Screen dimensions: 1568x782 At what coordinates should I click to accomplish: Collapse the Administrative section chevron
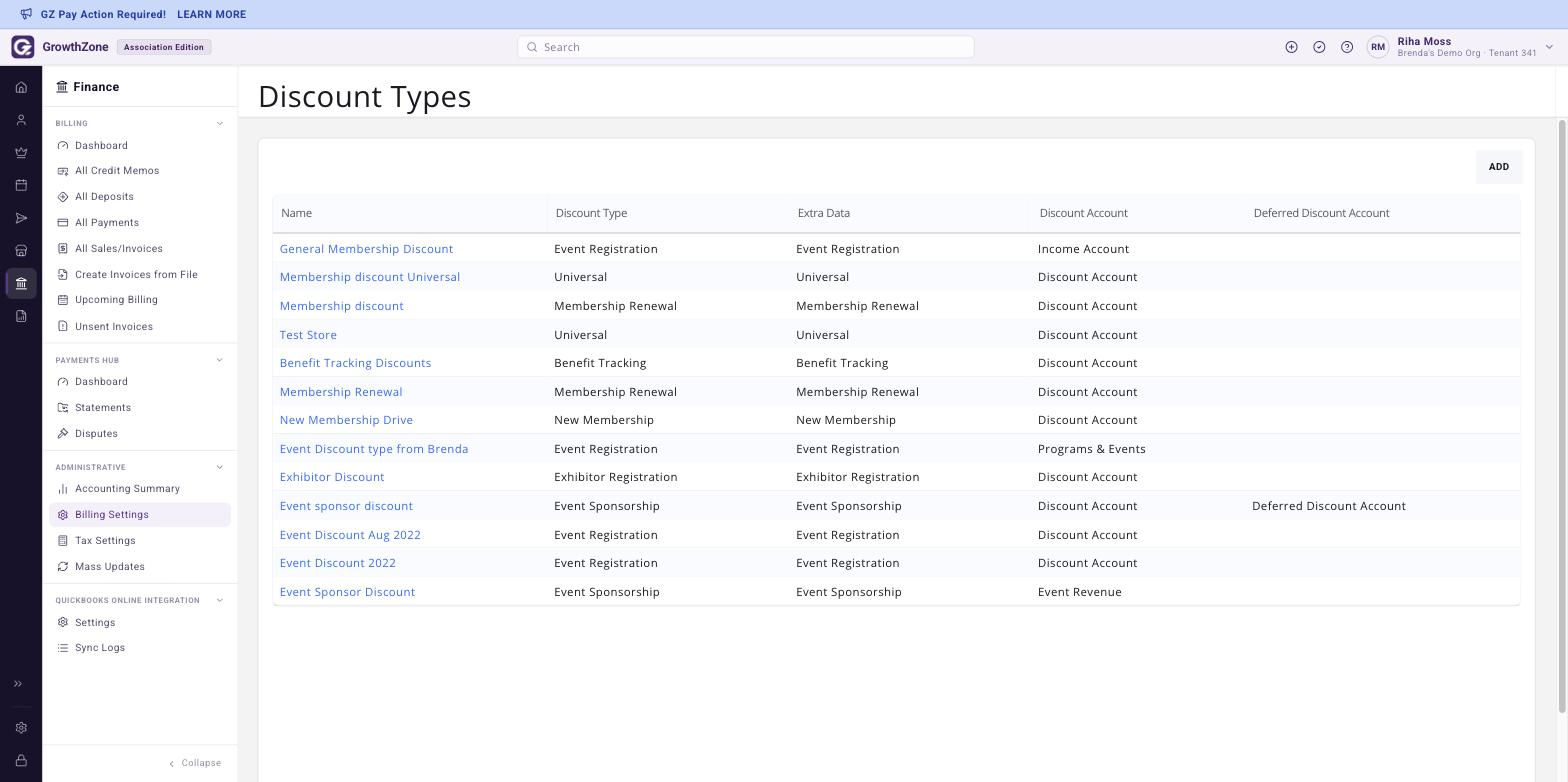[220, 467]
